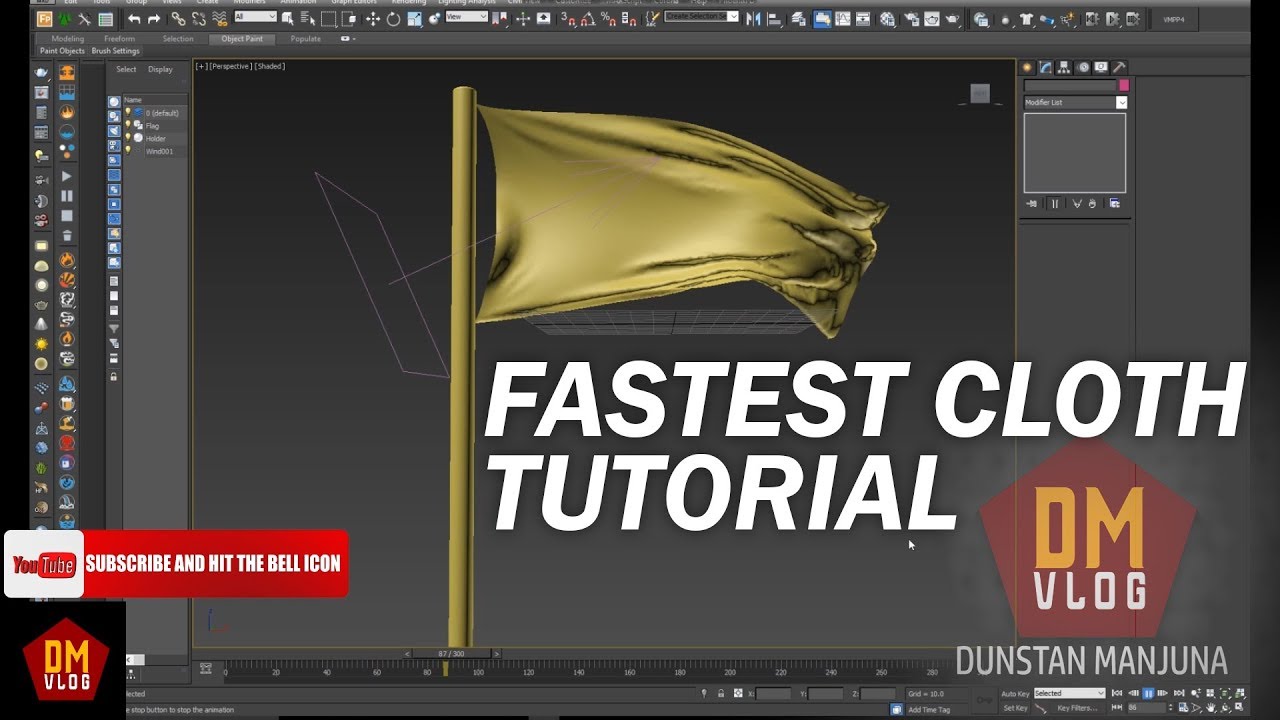The width and height of the screenshot is (1280, 720).
Task: Click the Brush Settings panel button
Action: coord(115,51)
